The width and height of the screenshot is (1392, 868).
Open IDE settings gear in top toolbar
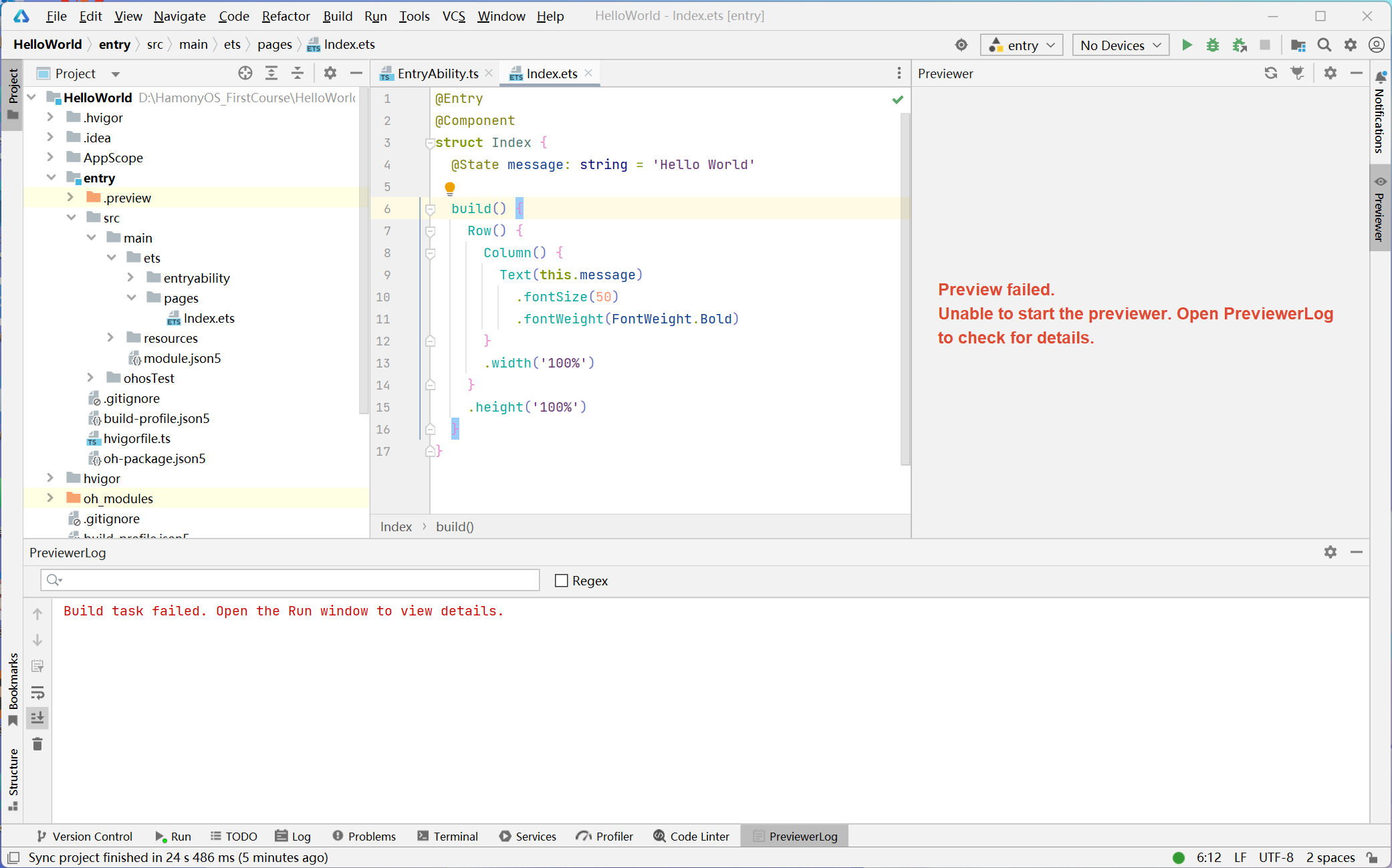coord(1351,45)
